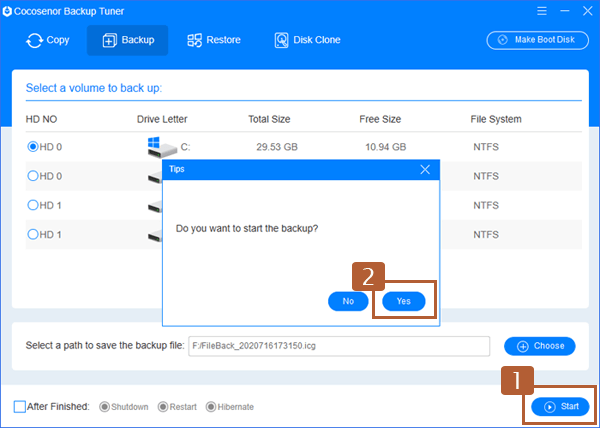Switch to the Backup tab
This screenshot has height=428, width=600.
127,40
